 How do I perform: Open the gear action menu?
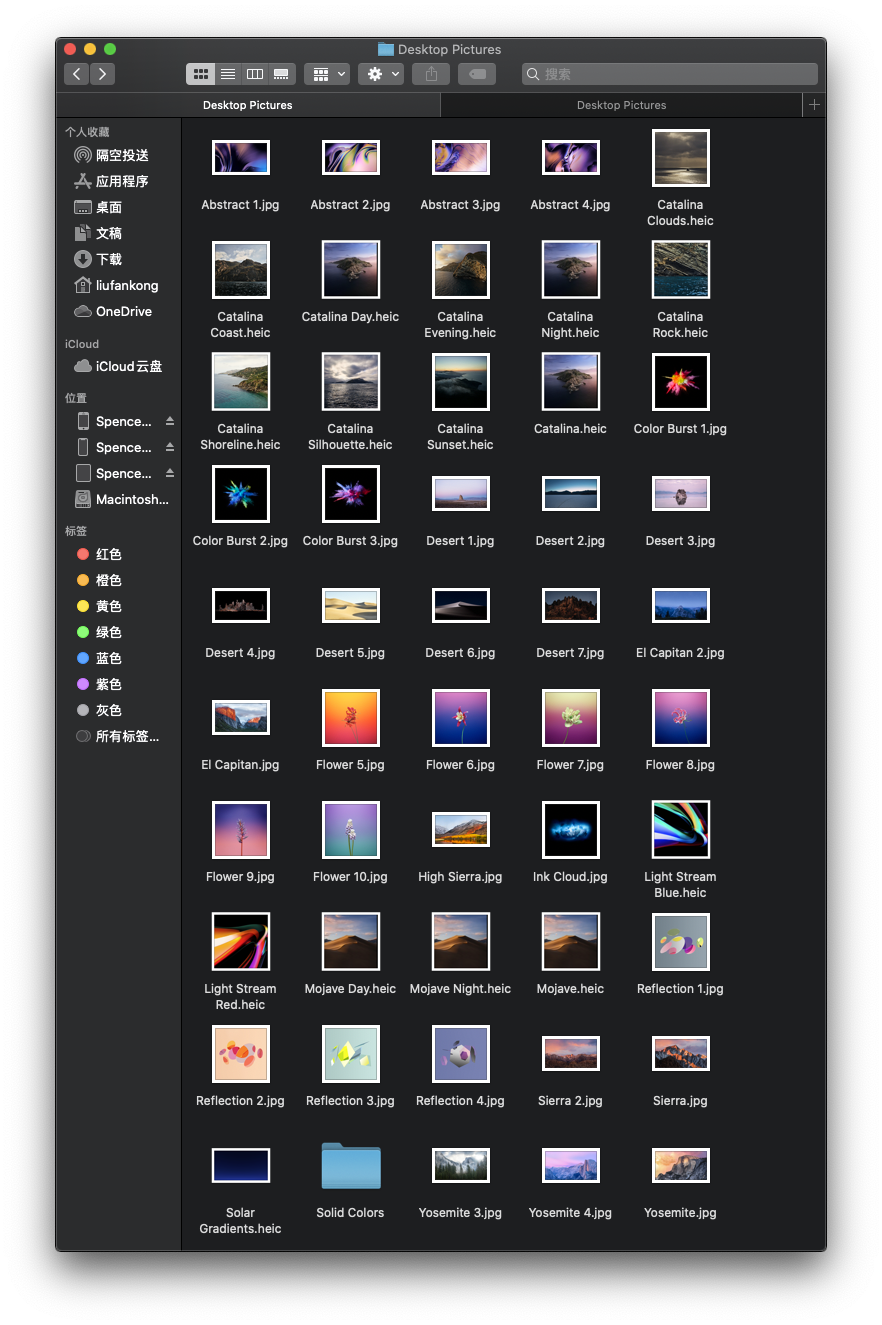tap(380, 74)
